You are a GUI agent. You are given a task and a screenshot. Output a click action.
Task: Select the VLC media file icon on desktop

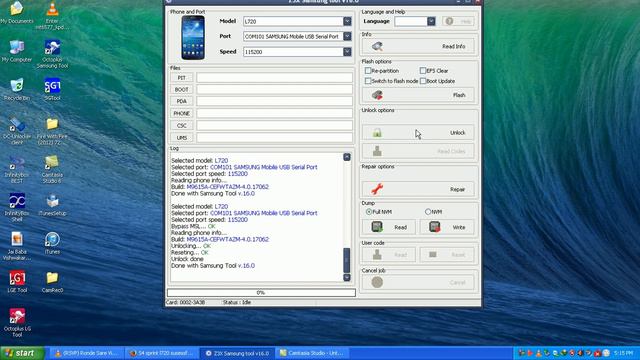point(52,16)
